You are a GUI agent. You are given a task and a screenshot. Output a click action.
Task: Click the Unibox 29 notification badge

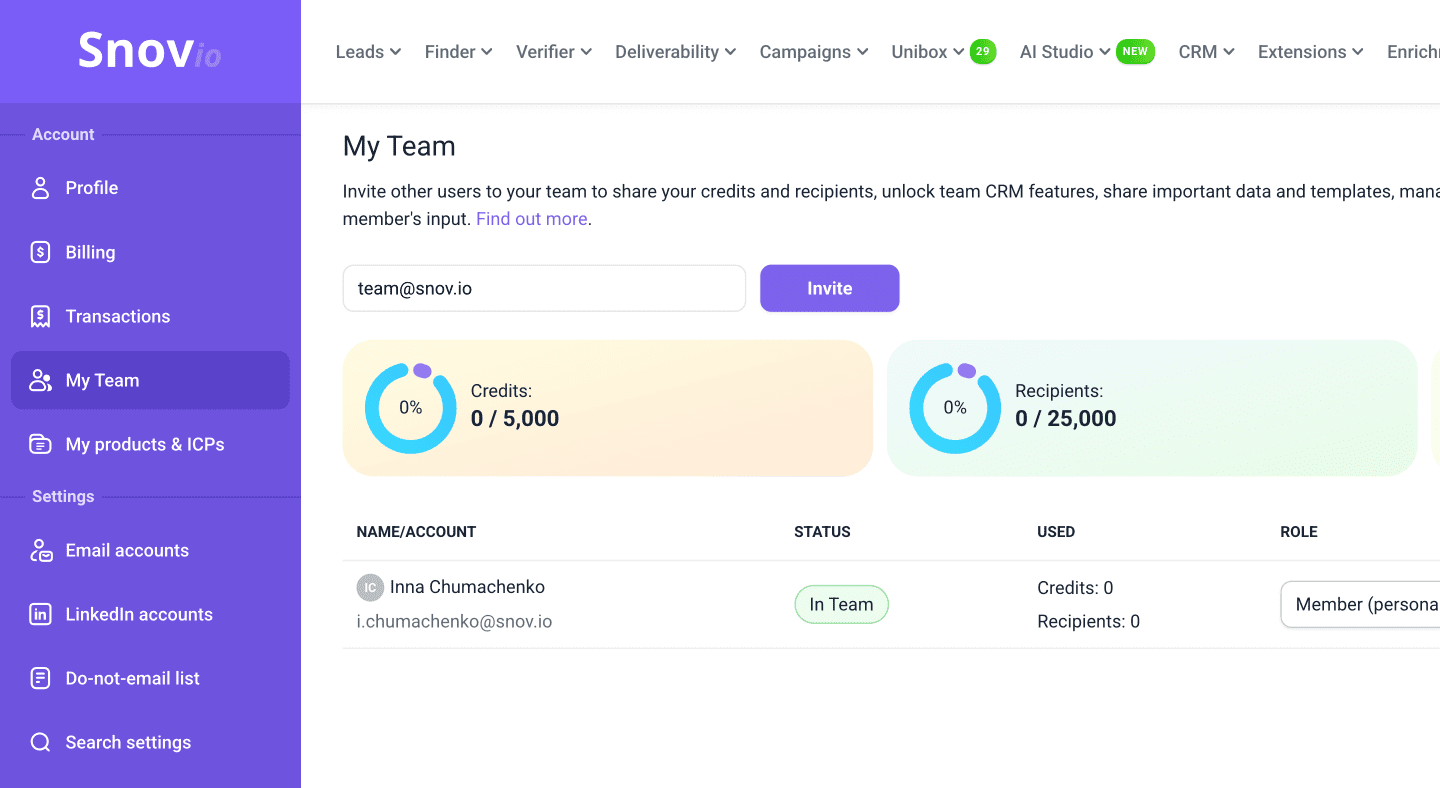point(983,52)
